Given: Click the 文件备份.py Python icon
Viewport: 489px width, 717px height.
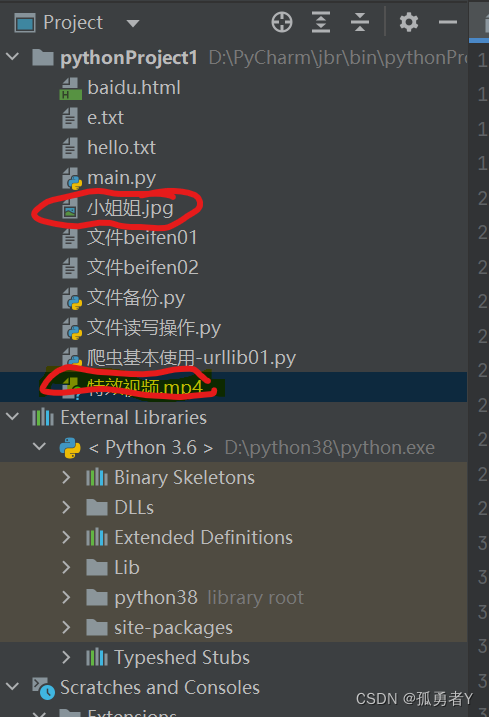Looking at the screenshot, I should tap(71, 298).
